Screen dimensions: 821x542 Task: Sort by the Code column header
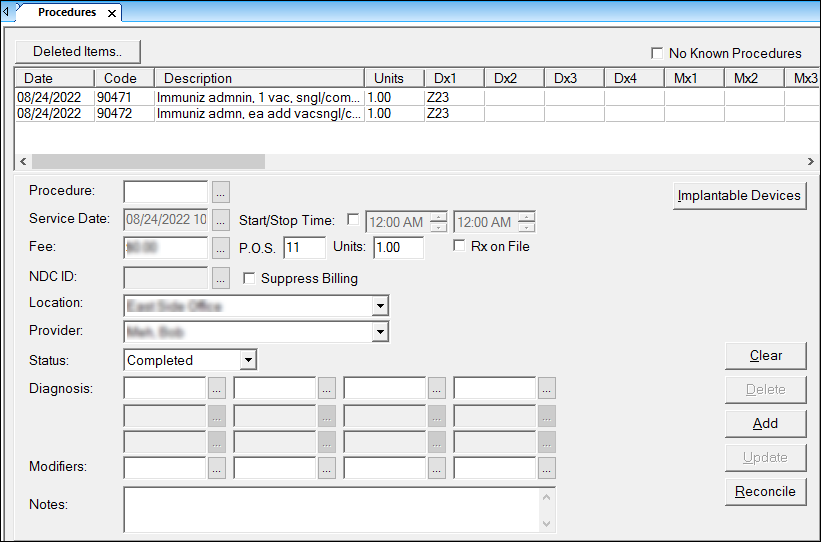tap(125, 78)
